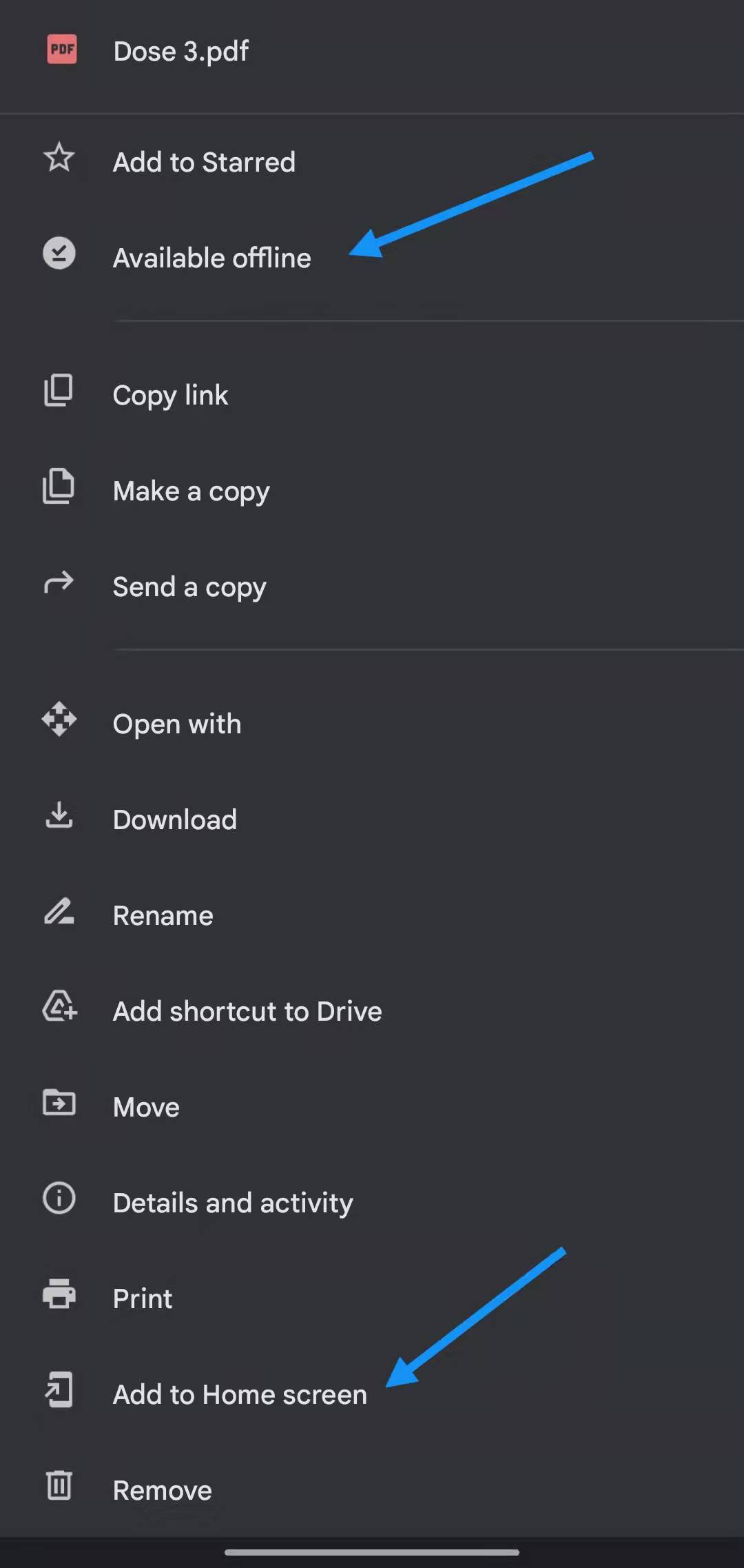
Task: Tap the Rename pencil icon
Action: tap(59, 910)
